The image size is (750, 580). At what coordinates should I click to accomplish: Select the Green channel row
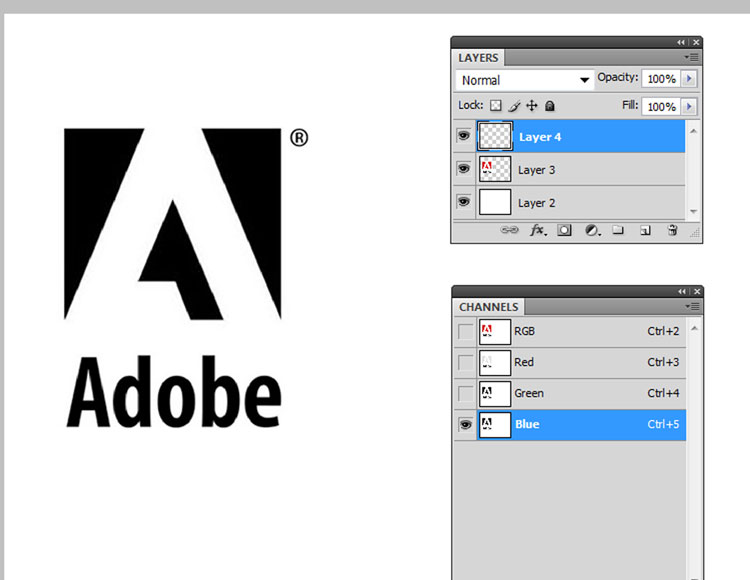coord(570,394)
